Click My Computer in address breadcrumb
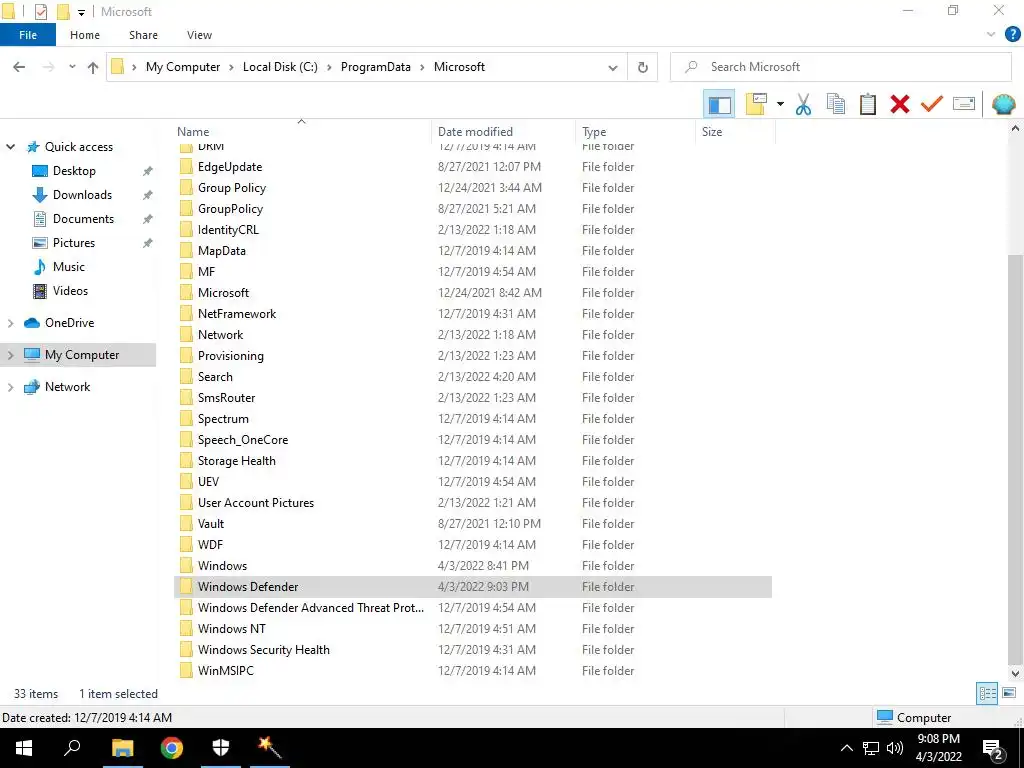This screenshot has height=768, width=1024. point(183,67)
